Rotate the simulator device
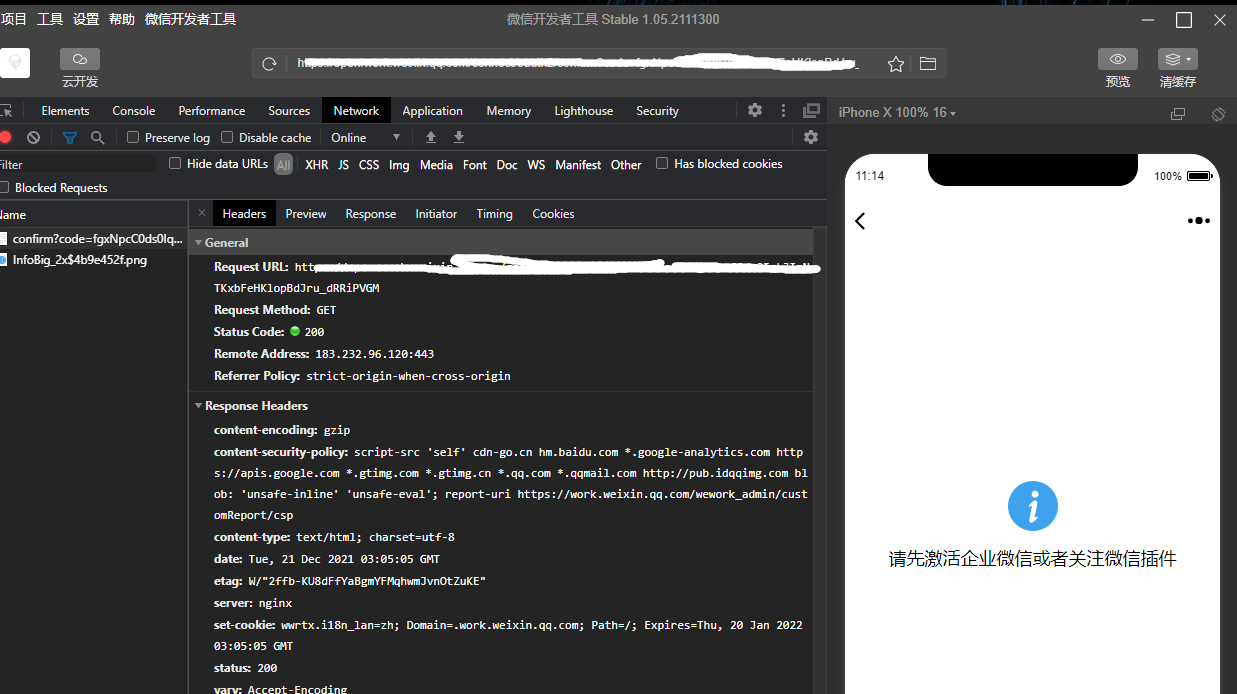 [1218, 114]
